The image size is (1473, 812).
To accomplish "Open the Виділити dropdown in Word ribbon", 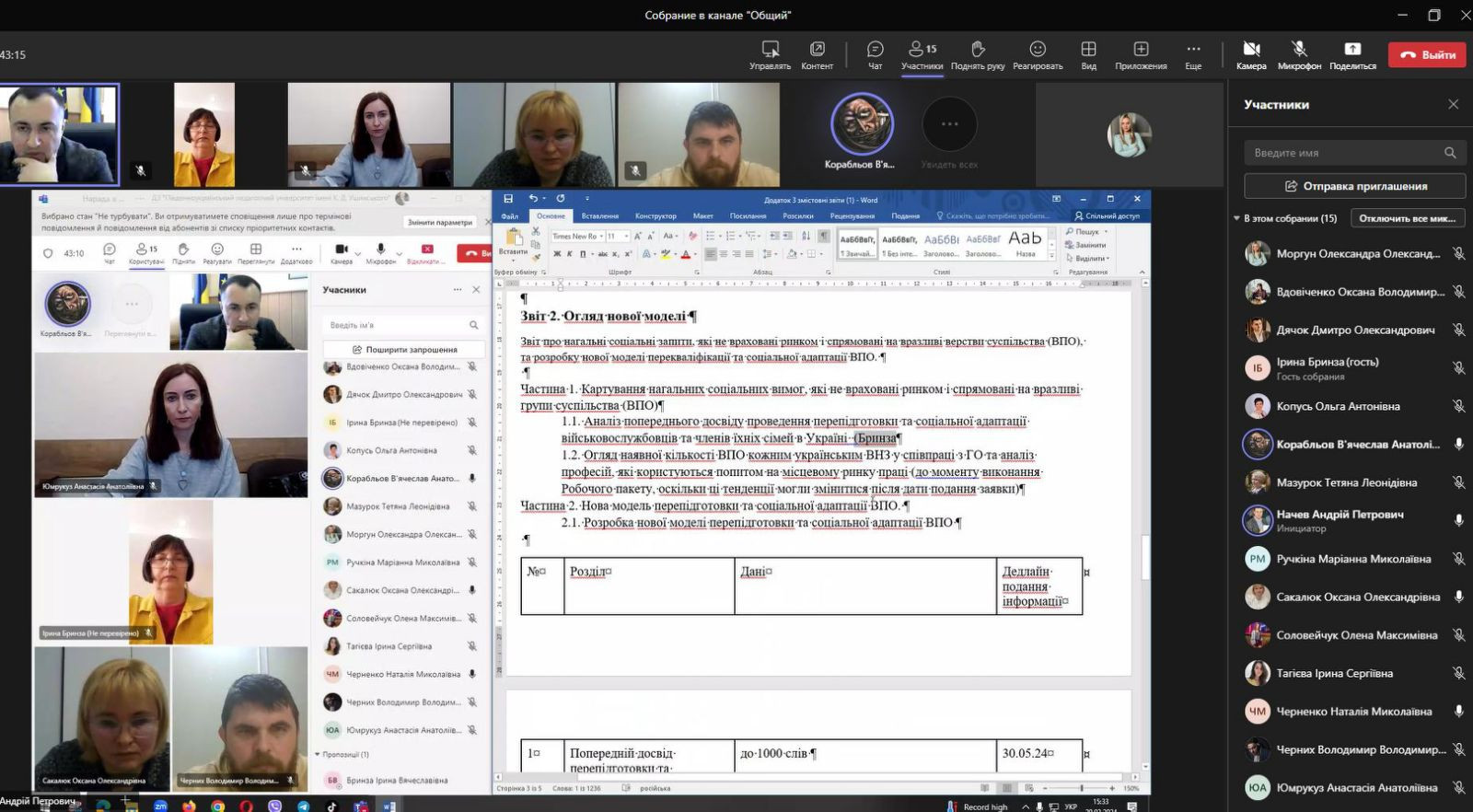I will [1090, 259].
